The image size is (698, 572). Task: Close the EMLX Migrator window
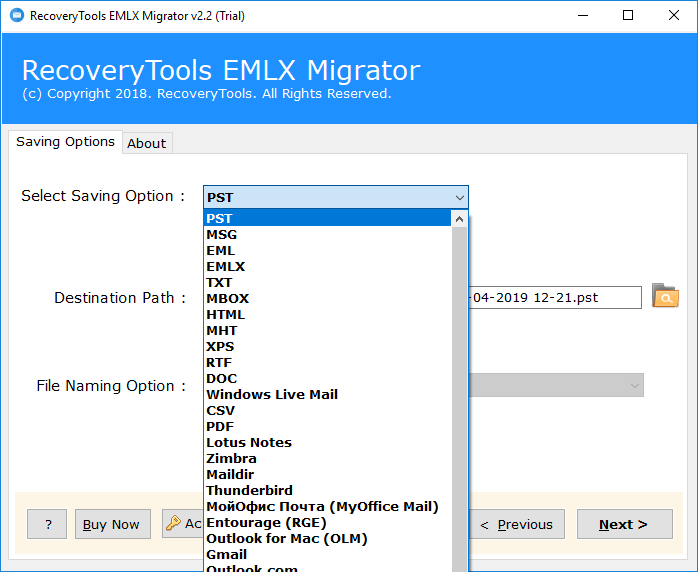[674, 16]
